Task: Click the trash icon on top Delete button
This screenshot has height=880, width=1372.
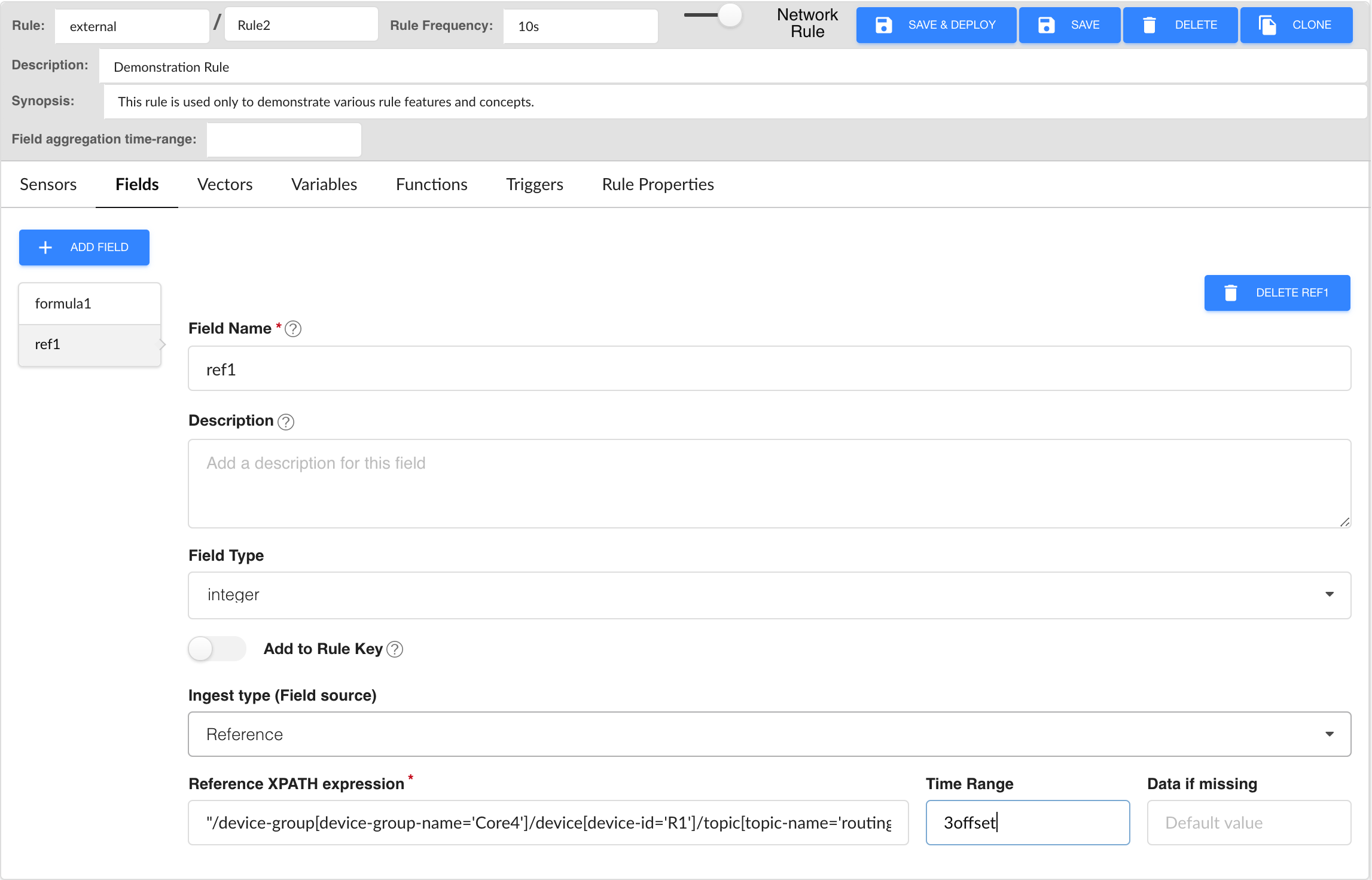Action: click(1149, 25)
